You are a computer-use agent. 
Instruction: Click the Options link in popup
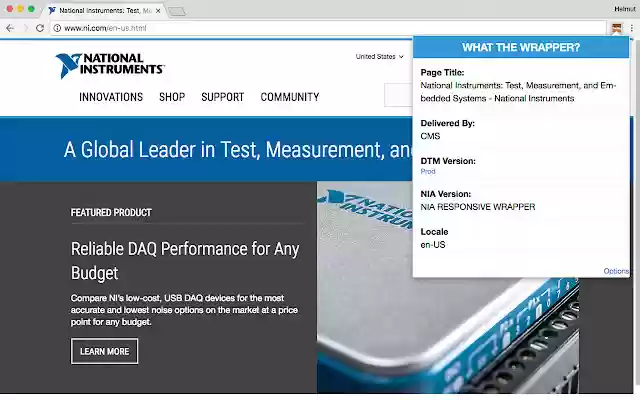point(616,271)
